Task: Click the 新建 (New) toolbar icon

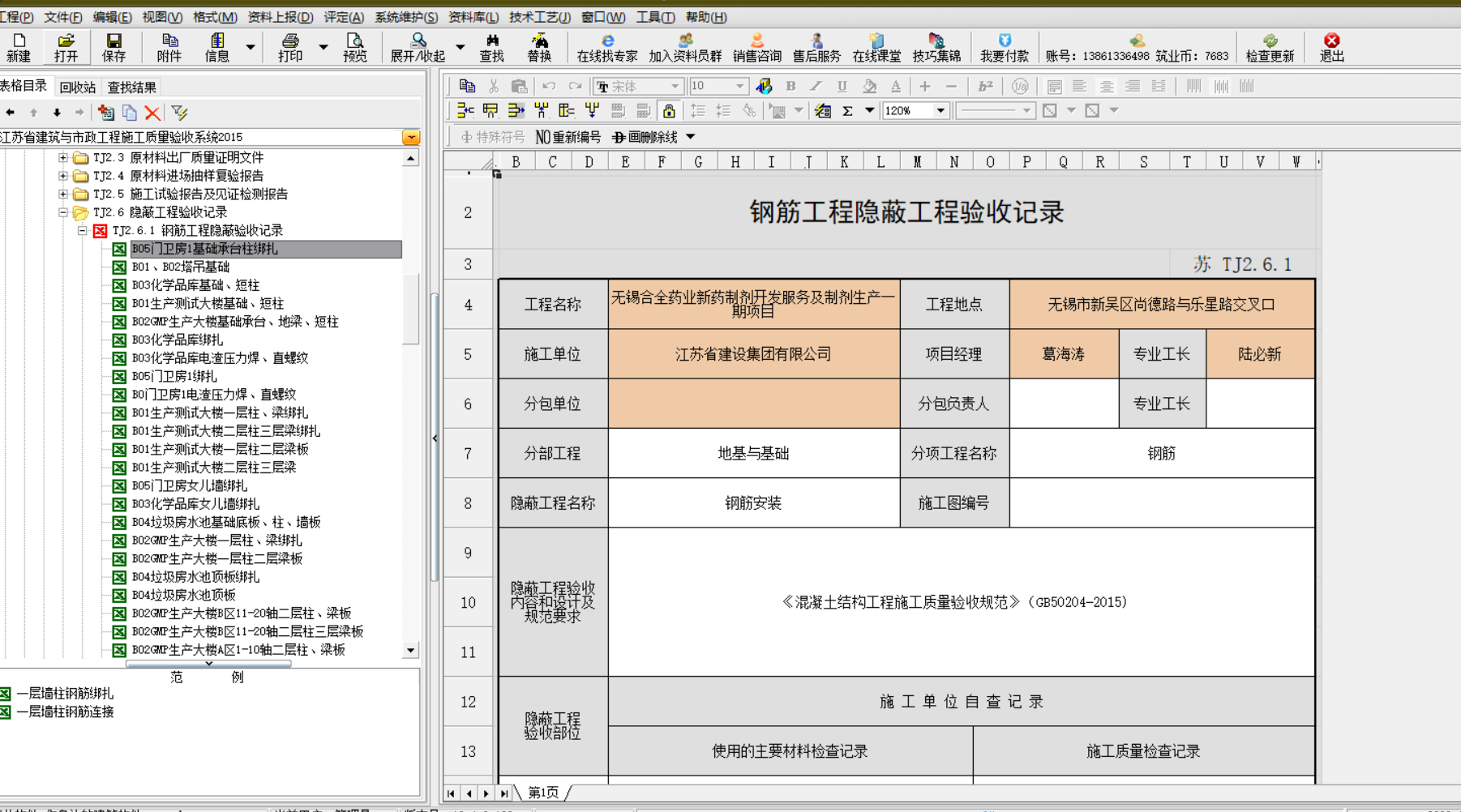Action: [x=19, y=48]
